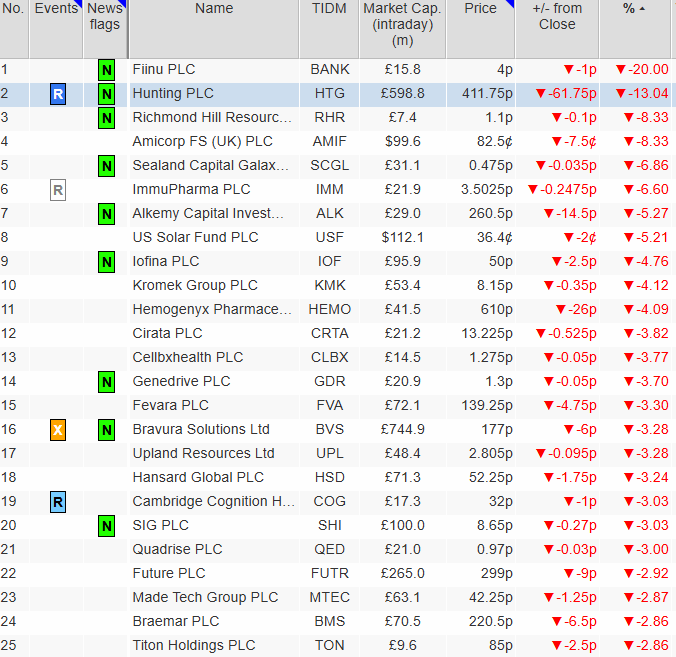This screenshot has width=676, height=657.
Task: Click blue R event icon for Hunting PLC
Action: pos(58,94)
